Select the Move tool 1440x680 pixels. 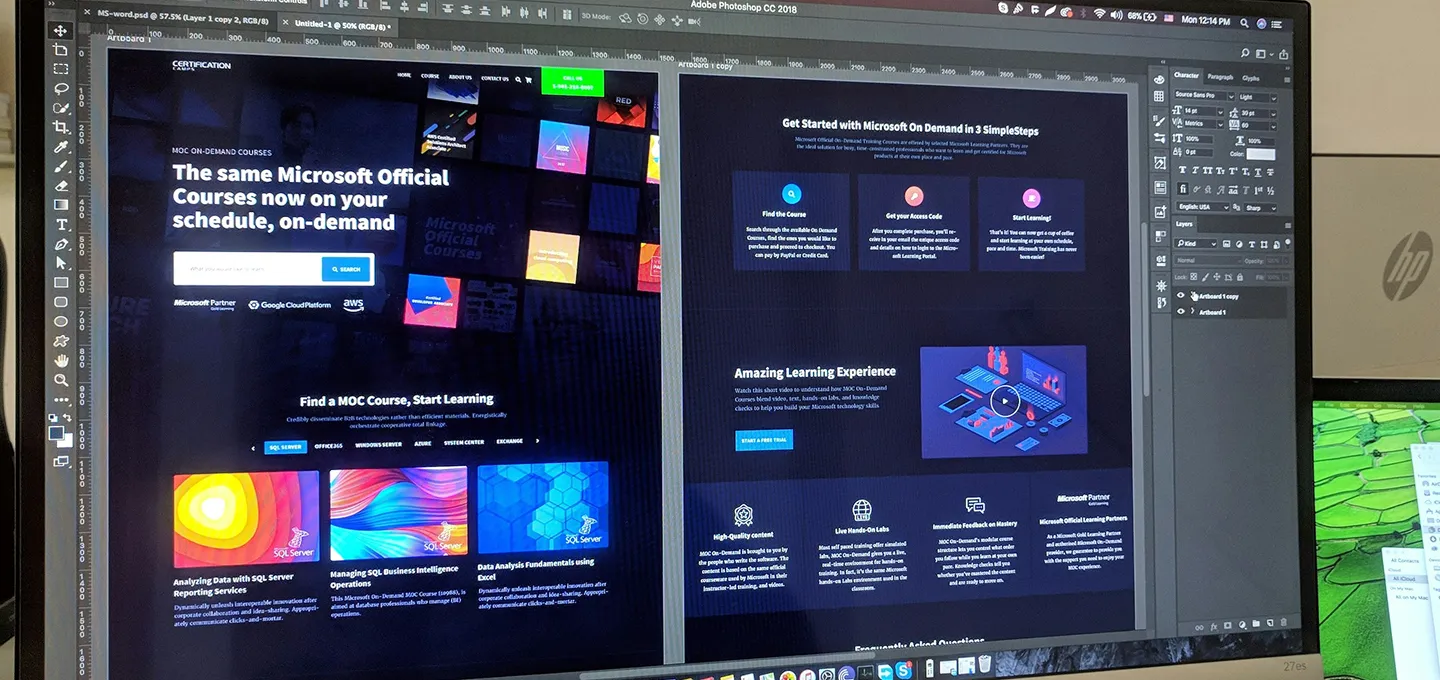point(60,30)
